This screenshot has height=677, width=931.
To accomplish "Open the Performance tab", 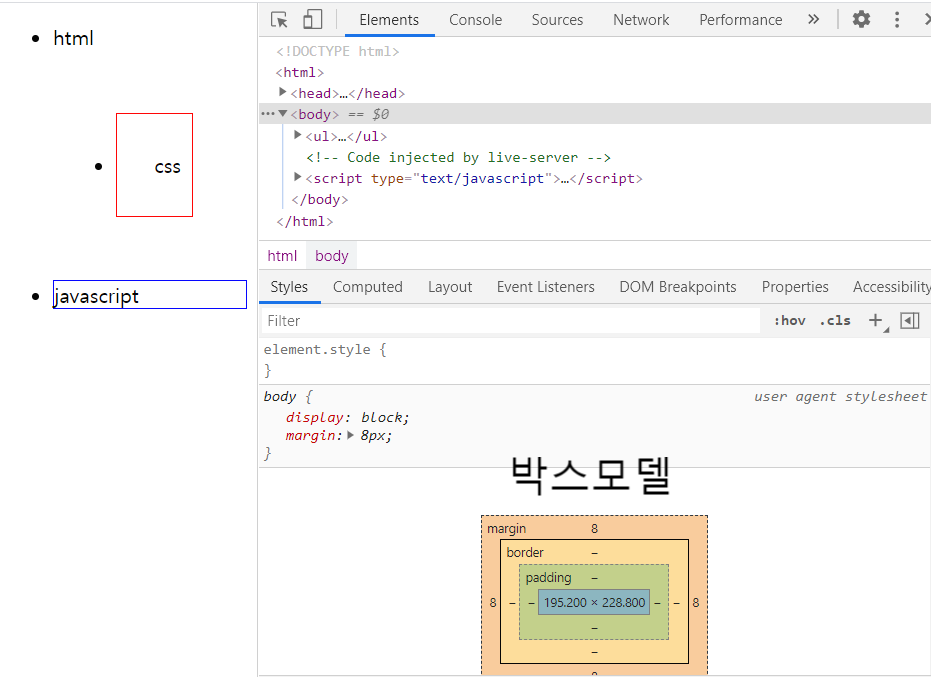I will point(740,20).
